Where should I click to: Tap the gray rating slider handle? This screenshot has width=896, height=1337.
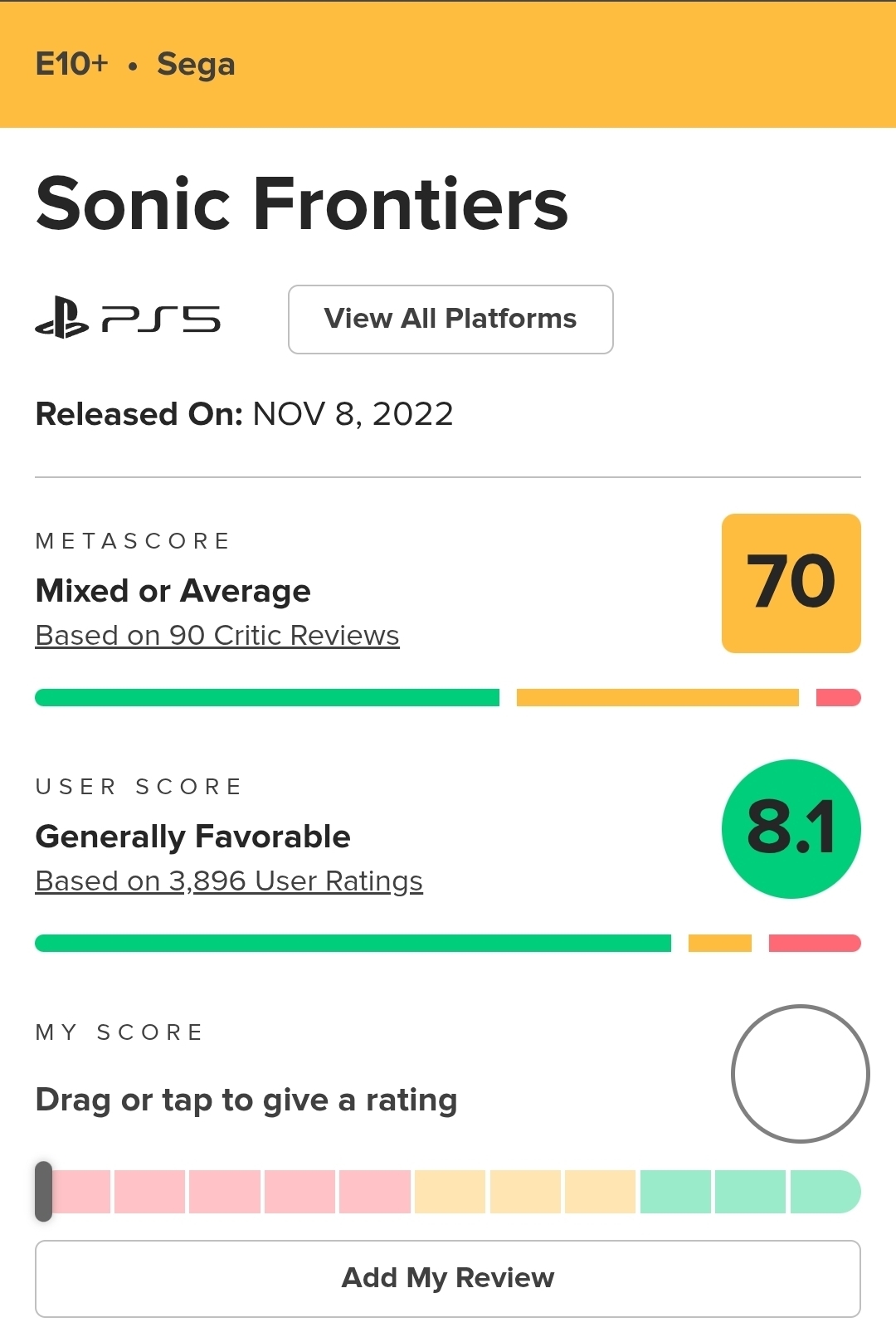43,1191
